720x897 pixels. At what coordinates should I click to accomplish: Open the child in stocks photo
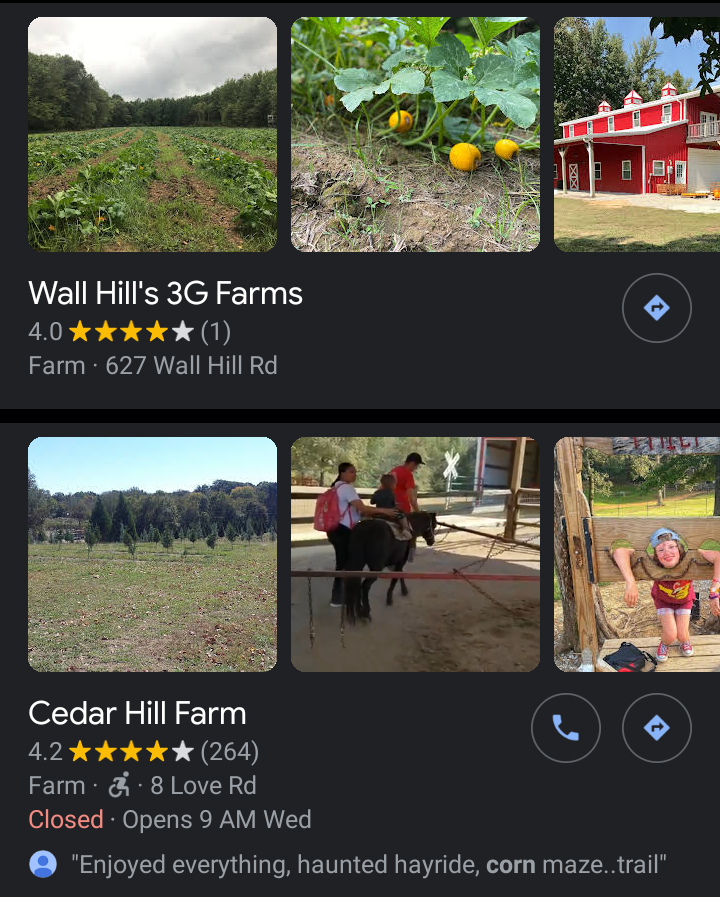[x=636, y=554]
